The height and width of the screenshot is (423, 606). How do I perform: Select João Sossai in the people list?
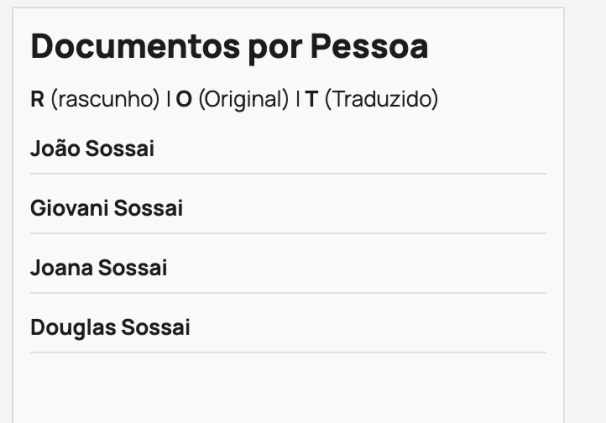tap(82, 150)
